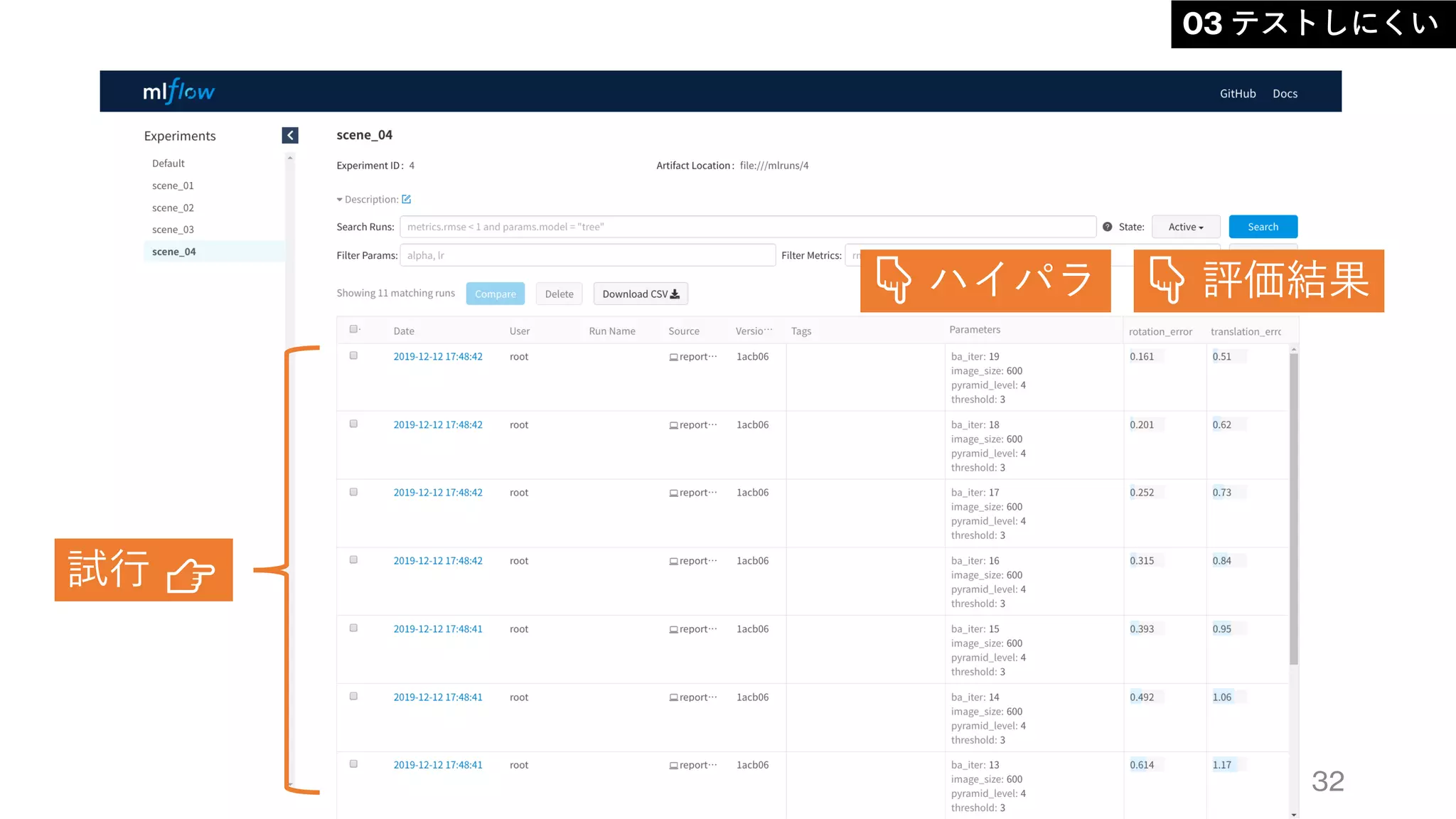
Task: Open source icon of the first run
Action: [673, 358]
